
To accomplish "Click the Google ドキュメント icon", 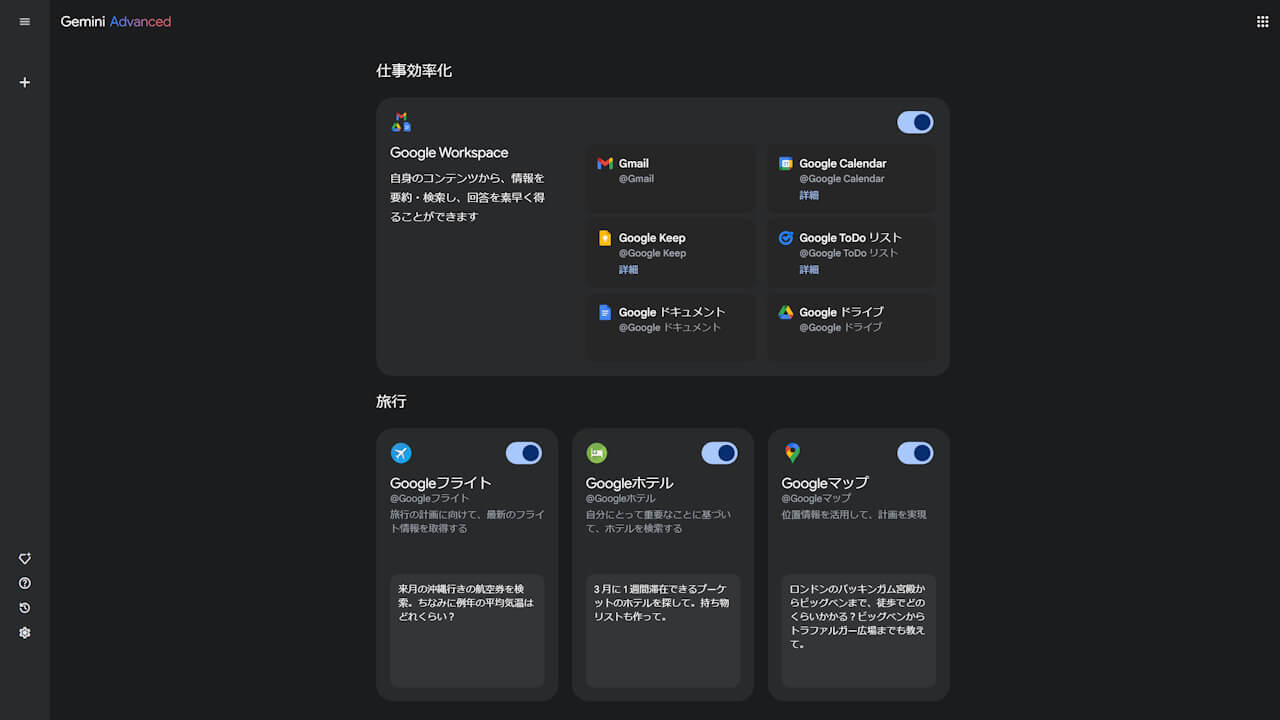I will 605,311.
